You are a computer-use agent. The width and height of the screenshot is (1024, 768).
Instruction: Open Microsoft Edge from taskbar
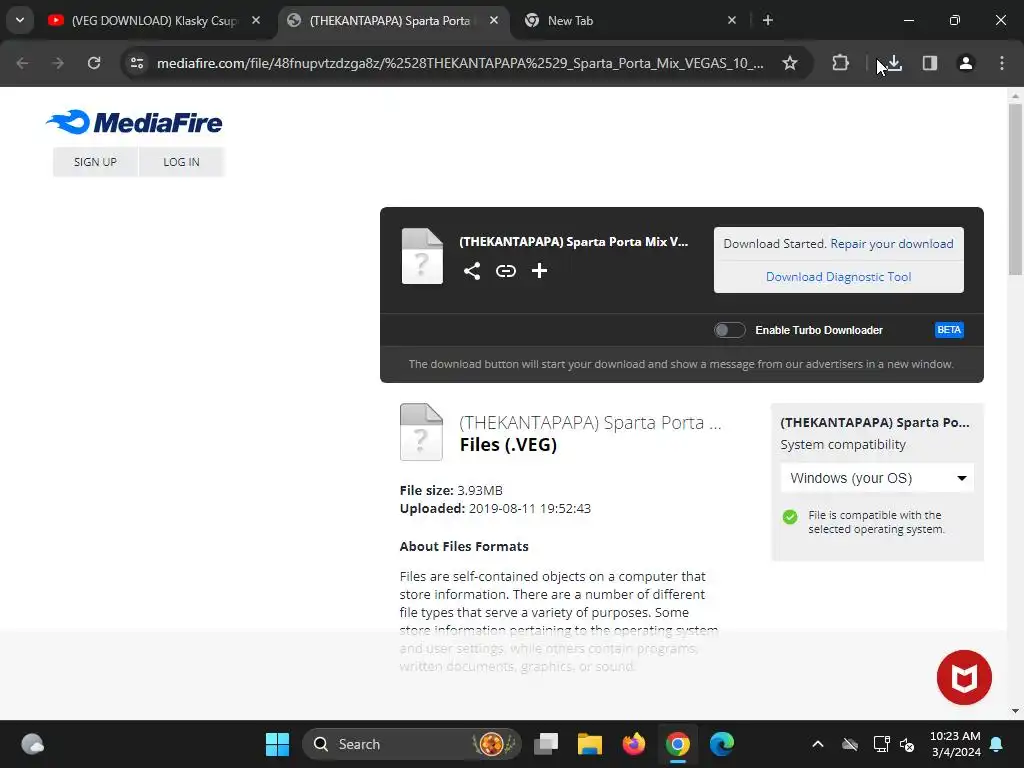(722, 744)
